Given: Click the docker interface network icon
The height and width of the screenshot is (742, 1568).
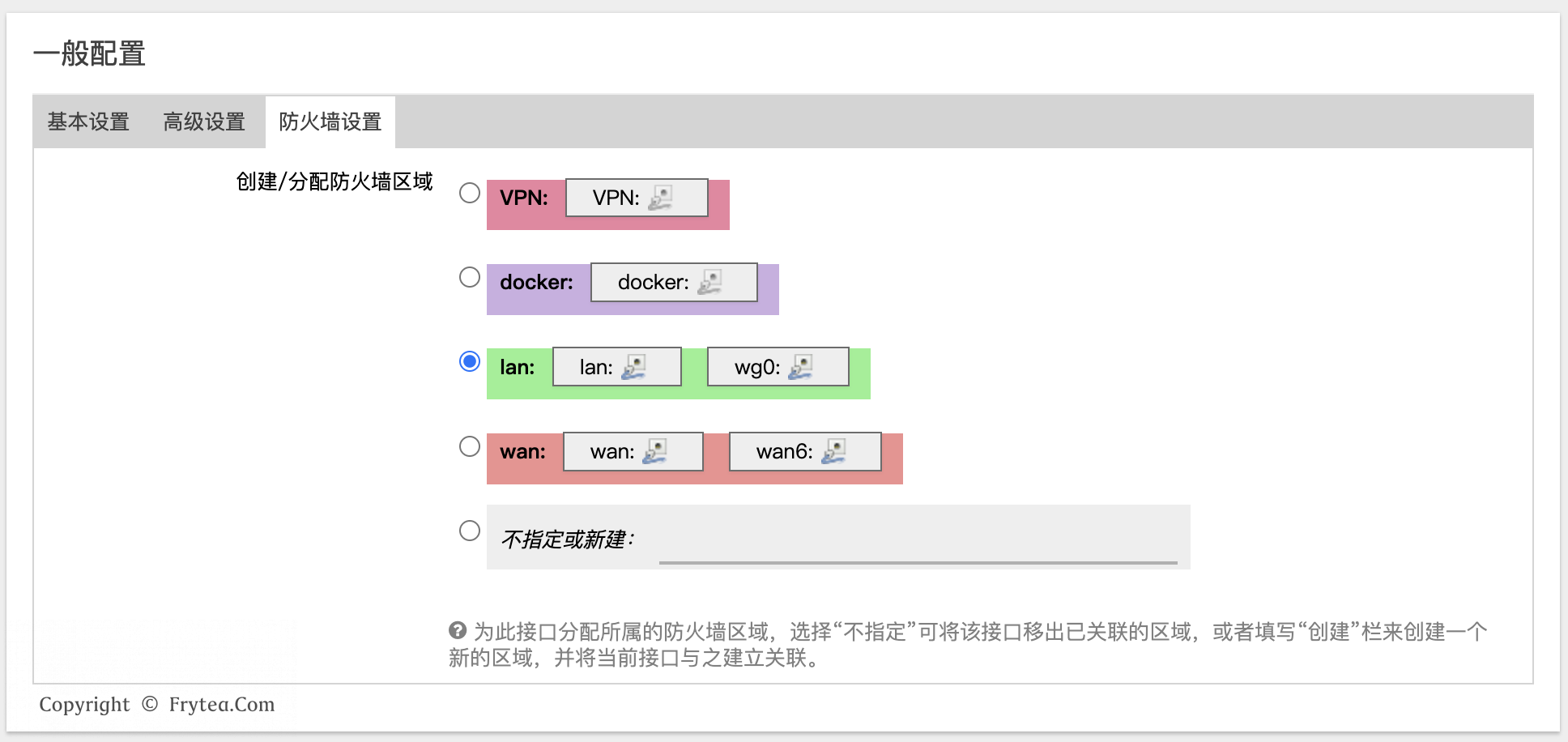Looking at the screenshot, I should pyautogui.click(x=709, y=283).
